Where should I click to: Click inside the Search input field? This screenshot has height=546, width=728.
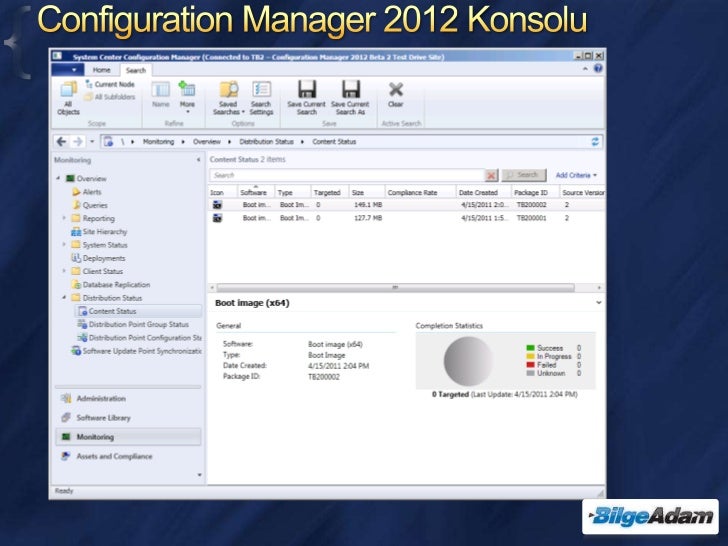[347, 175]
